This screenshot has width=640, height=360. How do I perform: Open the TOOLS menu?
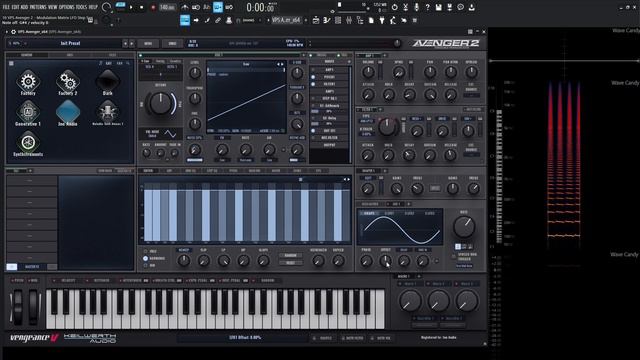coord(82,7)
